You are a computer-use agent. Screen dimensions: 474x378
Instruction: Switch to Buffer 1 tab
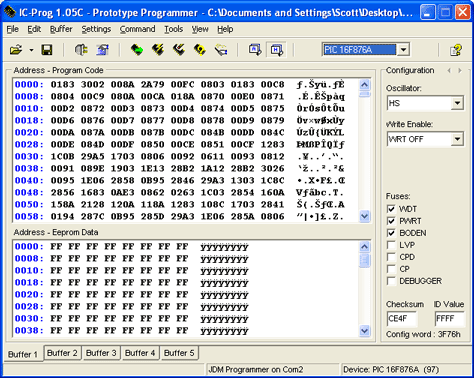(x=23, y=354)
